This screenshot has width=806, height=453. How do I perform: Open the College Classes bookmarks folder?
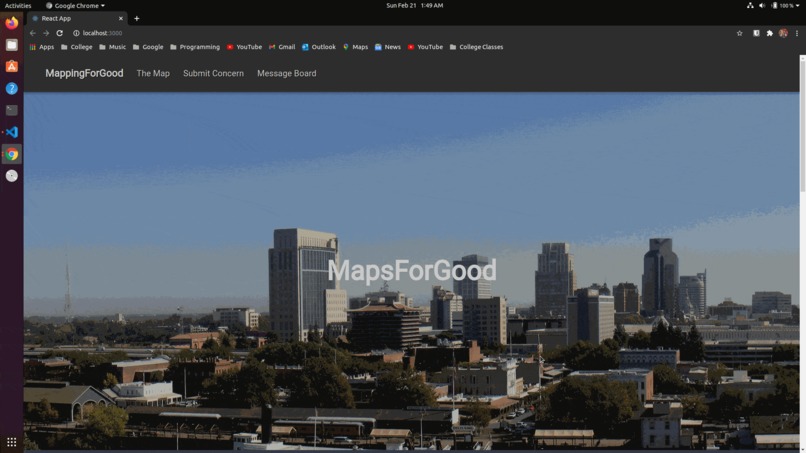point(476,47)
